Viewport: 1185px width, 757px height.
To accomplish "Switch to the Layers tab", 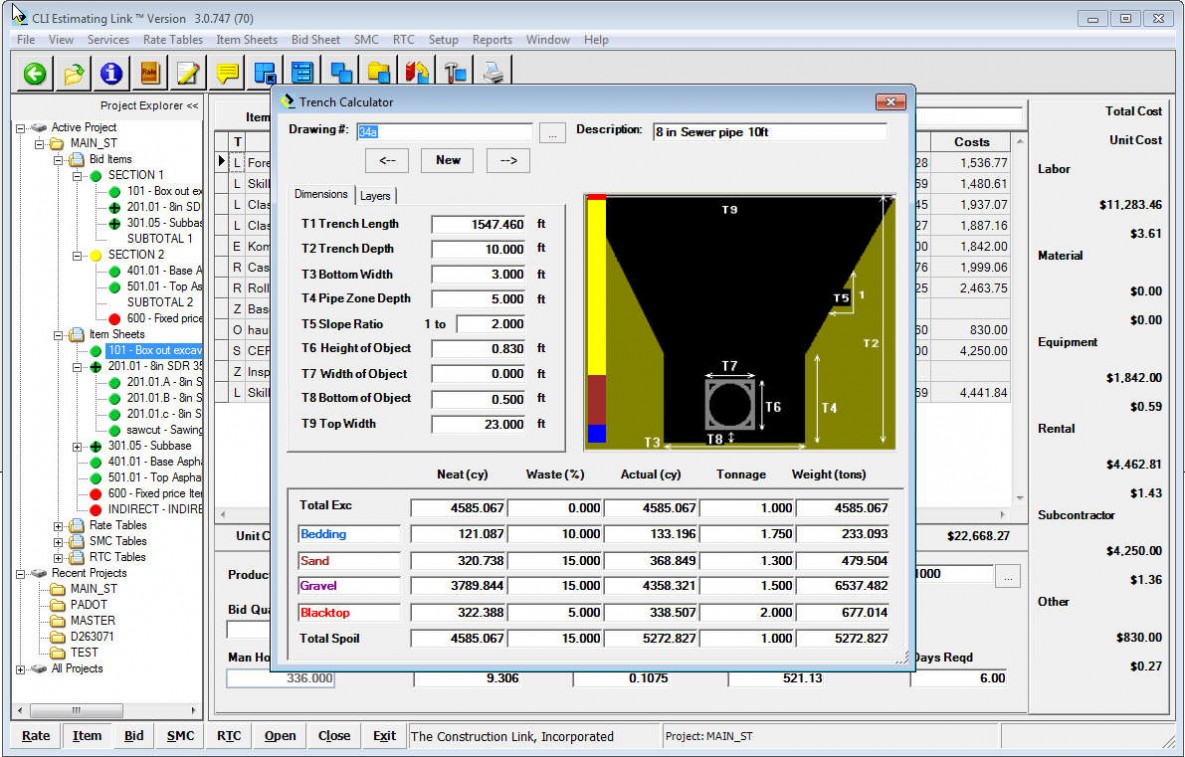I will point(375,196).
